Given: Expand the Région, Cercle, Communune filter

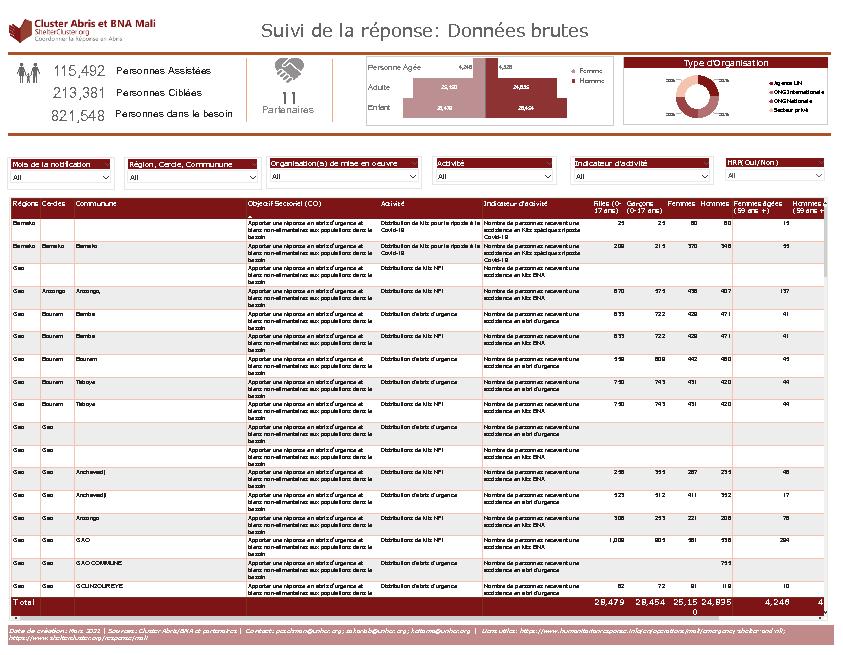Looking at the screenshot, I should click(192, 178).
